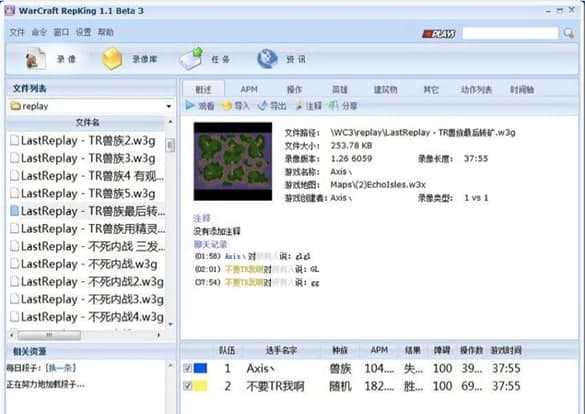Click the Maps\(2)EchoIsles.w3x map path text

pyautogui.click(x=378, y=185)
